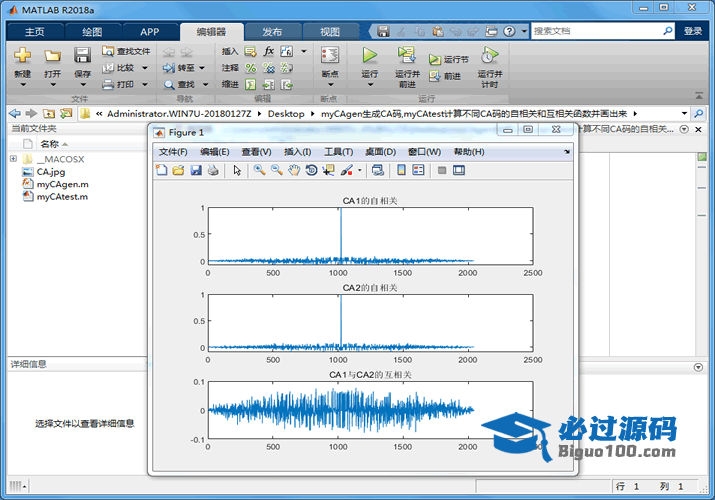
Task: Click the Print figure icon in Figure toolbar
Action: coord(212,170)
